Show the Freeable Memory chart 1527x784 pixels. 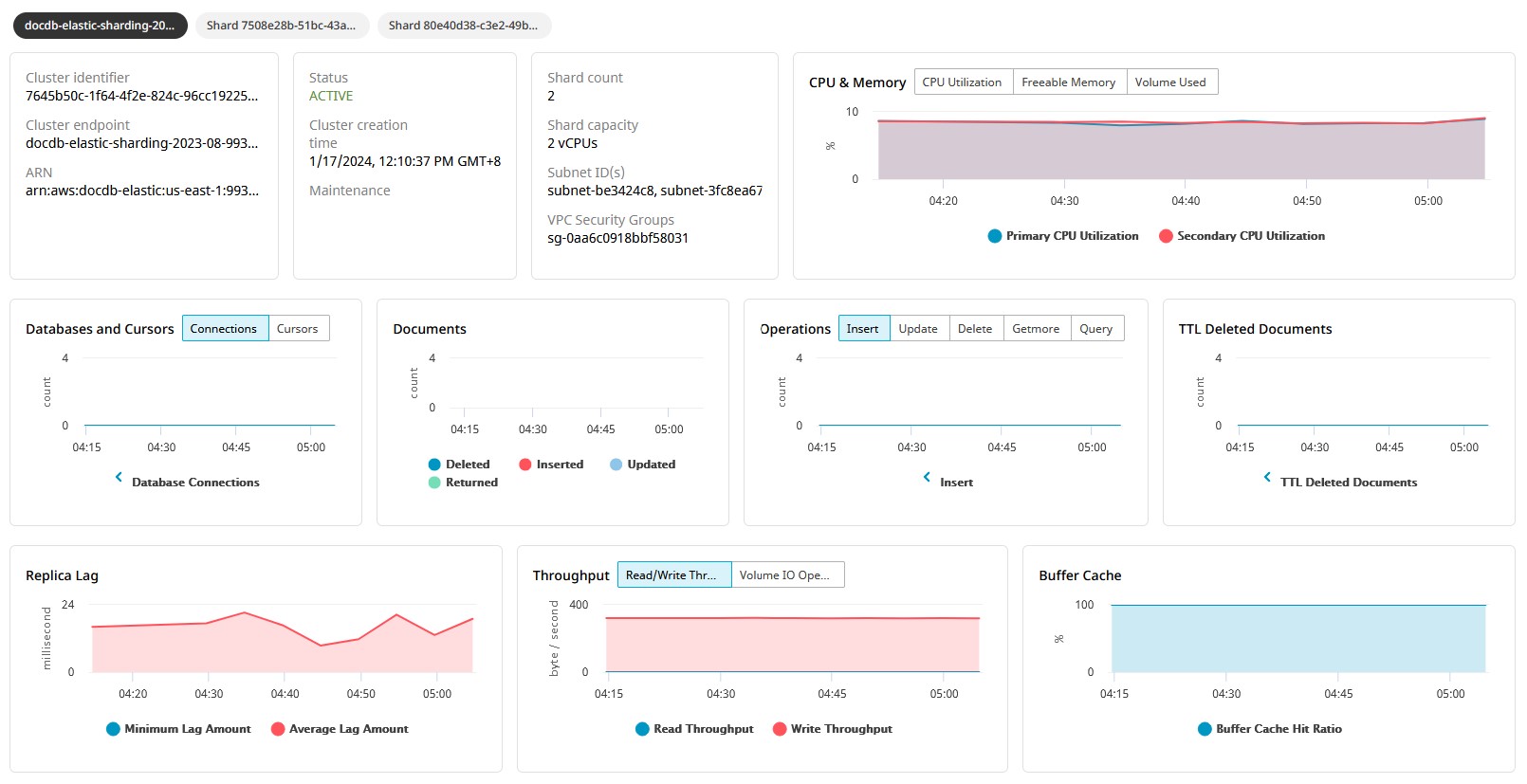1068,82
